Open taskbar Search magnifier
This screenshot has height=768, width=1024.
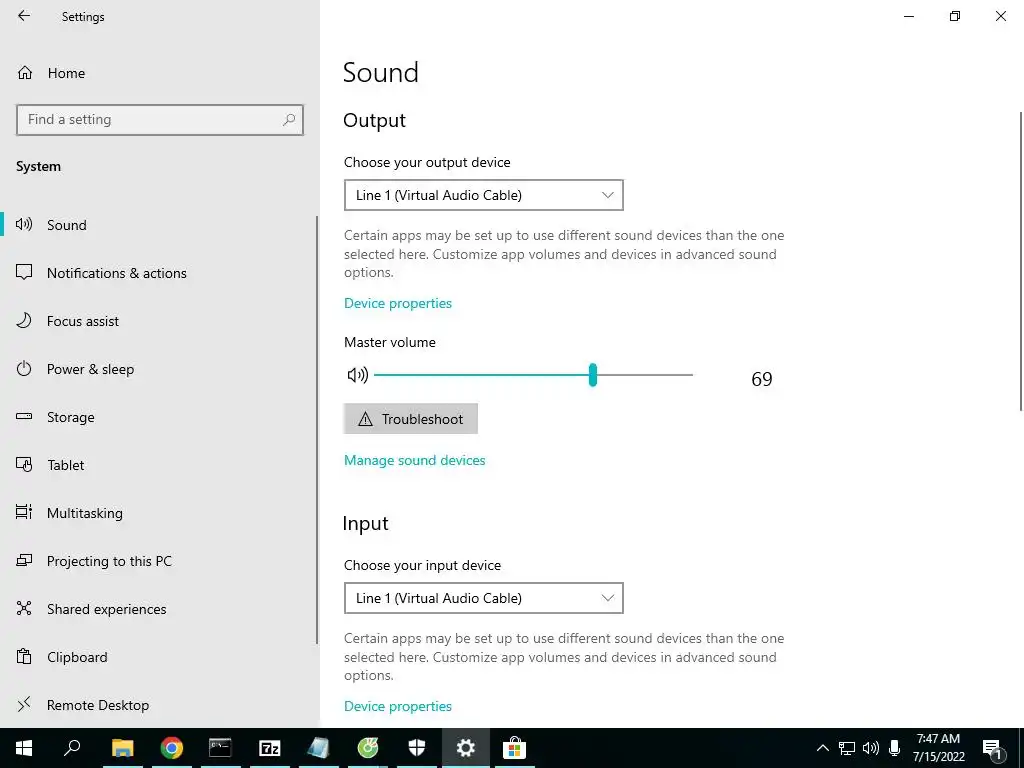(x=72, y=748)
